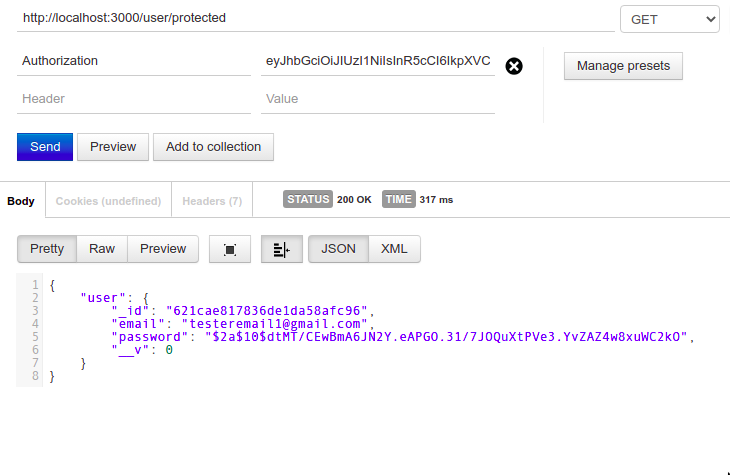Click the empty header Value field

coord(378,99)
